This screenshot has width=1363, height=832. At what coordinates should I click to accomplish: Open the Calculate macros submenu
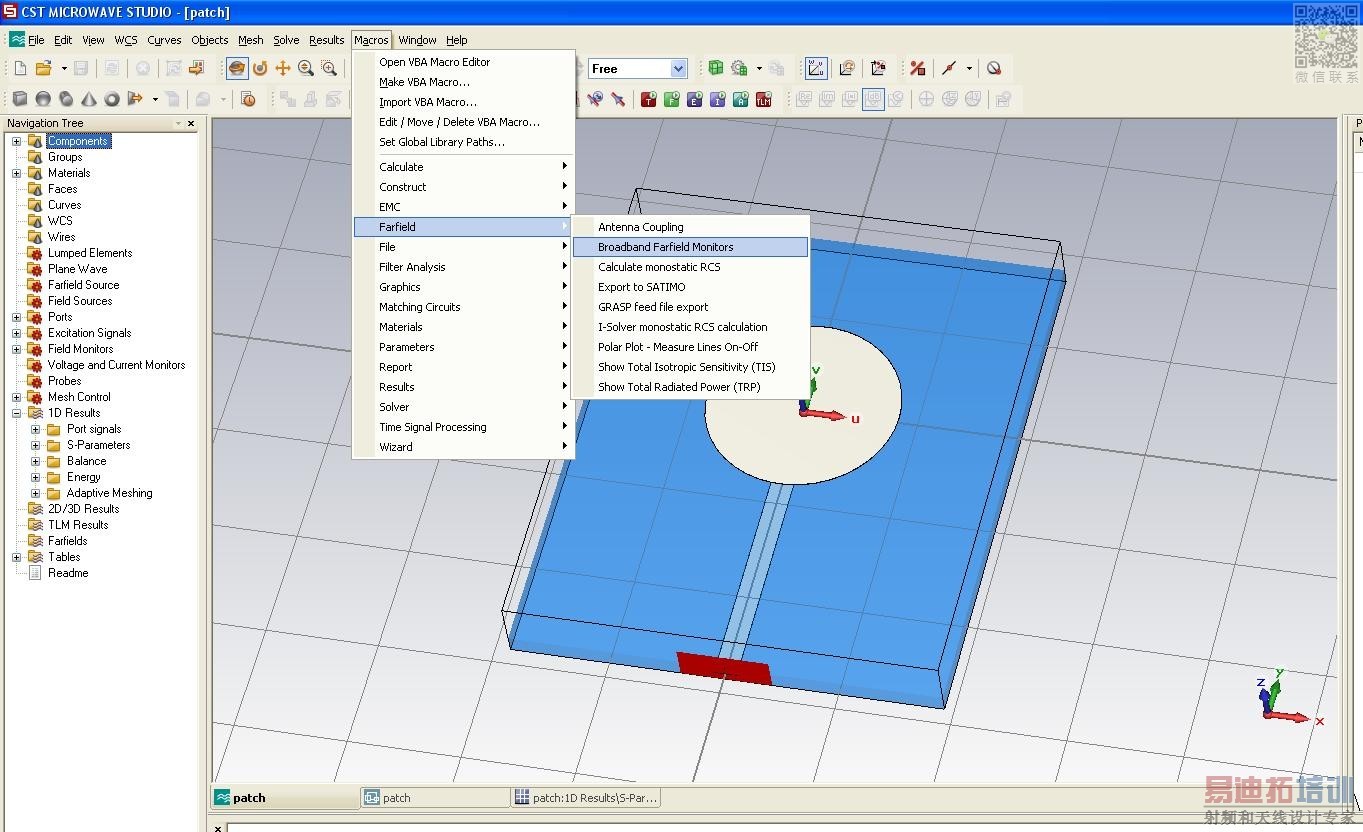click(463, 167)
